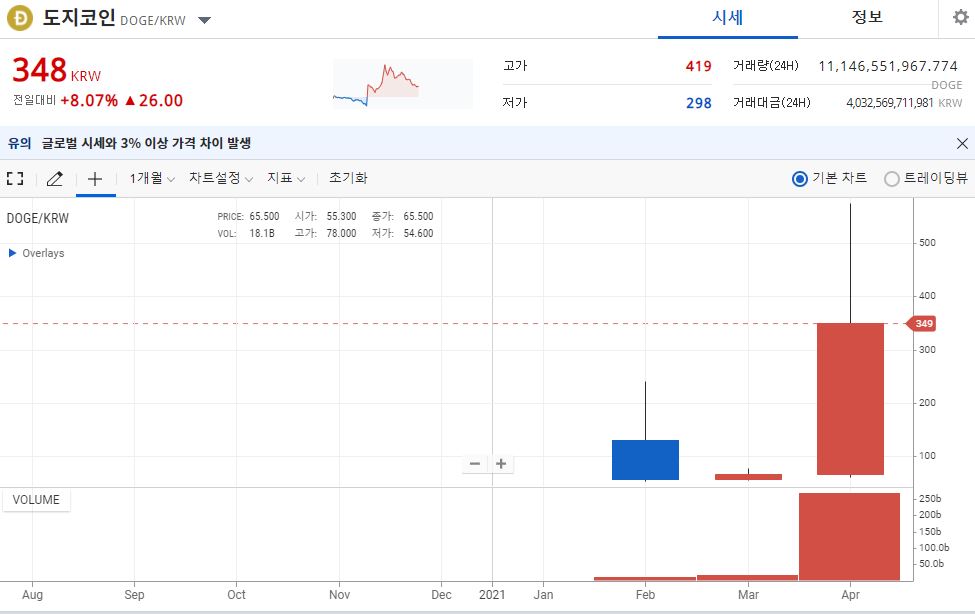Click the 종가 65.500 readout
The height and width of the screenshot is (614, 975).
pos(402,216)
